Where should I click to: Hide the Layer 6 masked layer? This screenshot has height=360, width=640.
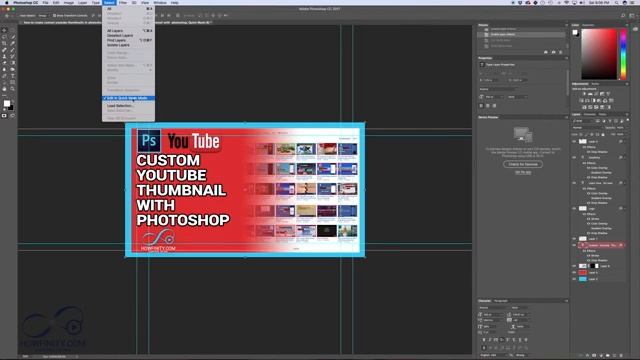[574, 266]
